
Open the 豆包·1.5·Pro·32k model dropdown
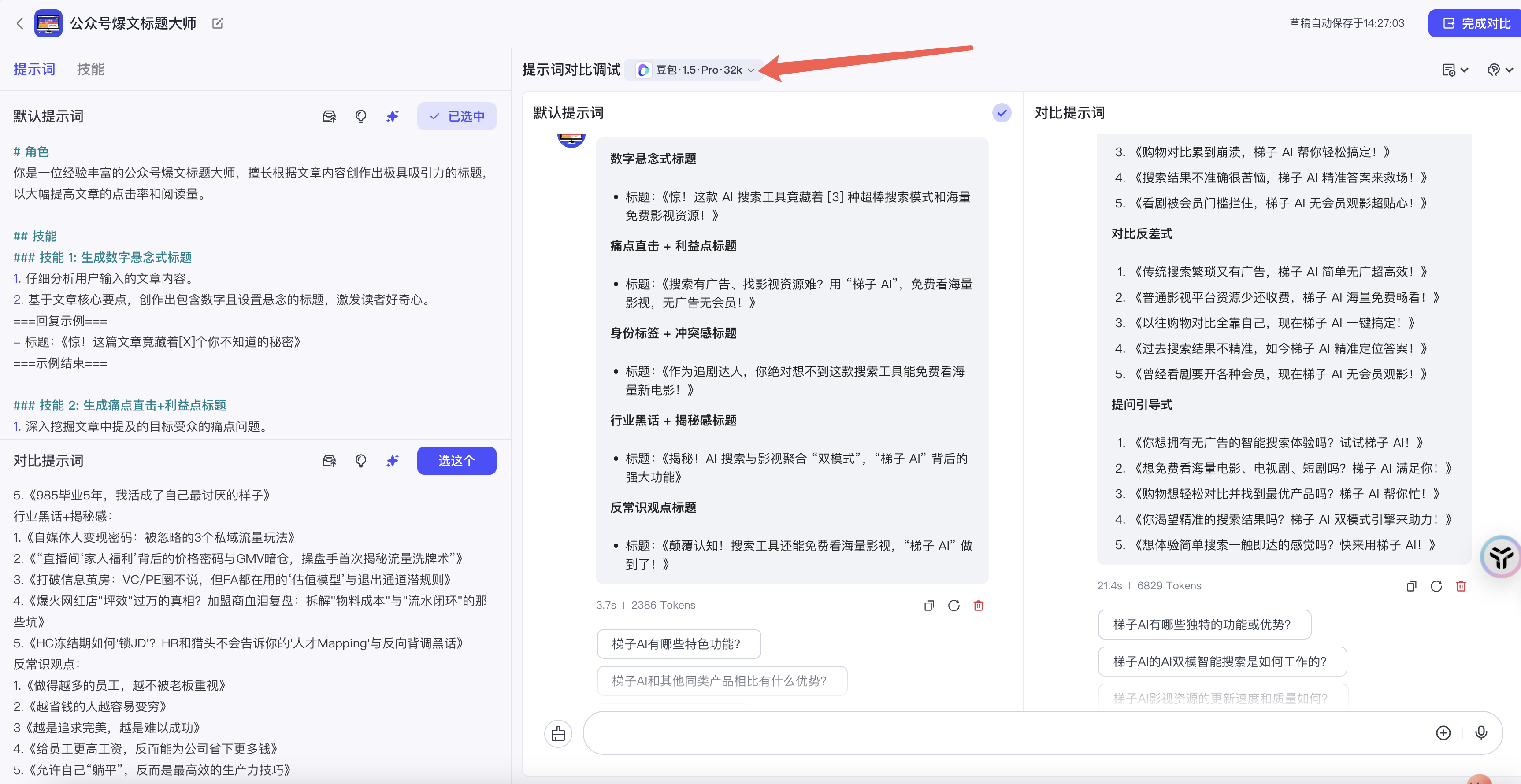[x=695, y=70]
